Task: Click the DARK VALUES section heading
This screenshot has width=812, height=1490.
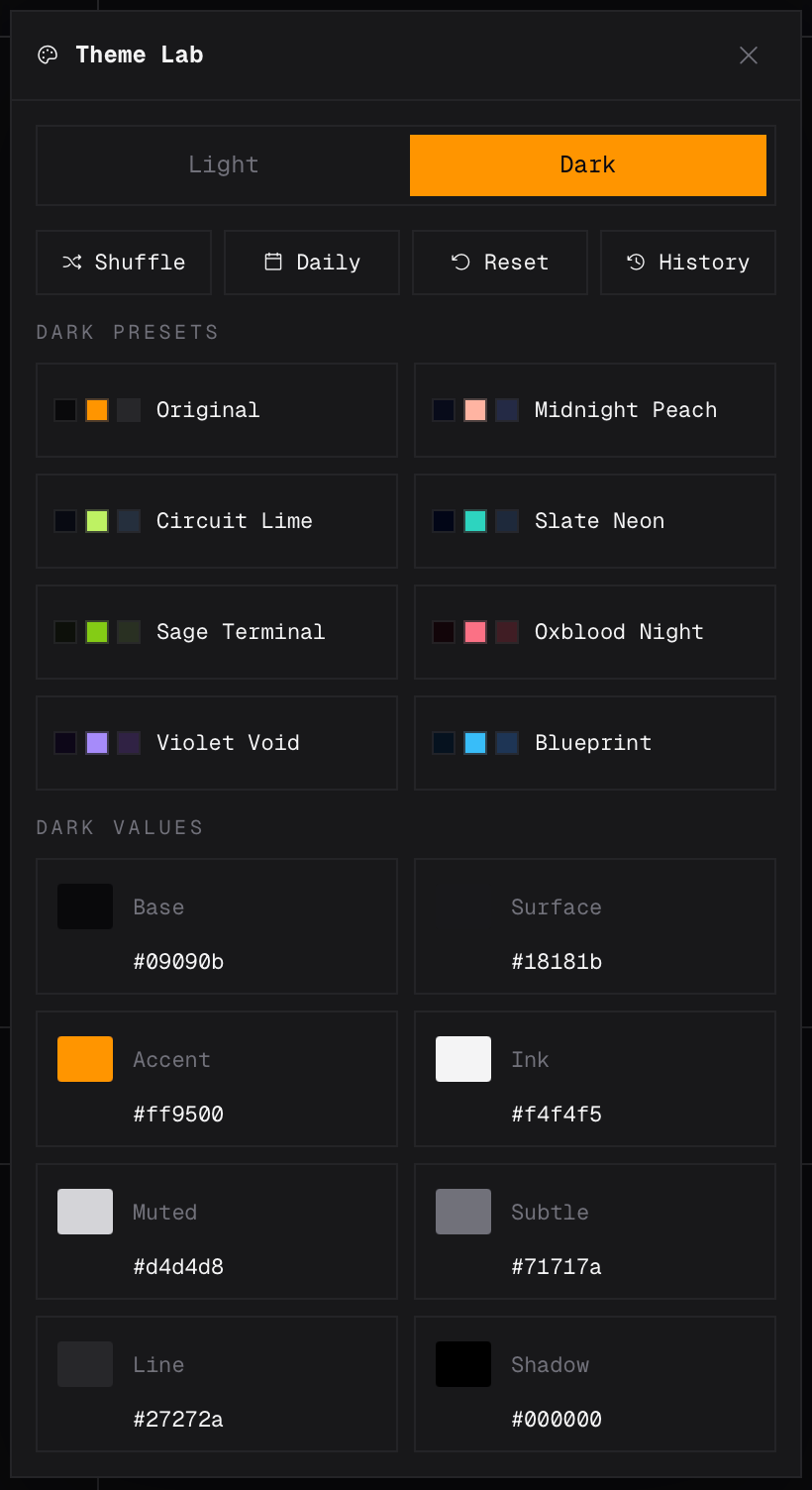Action: click(120, 827)
